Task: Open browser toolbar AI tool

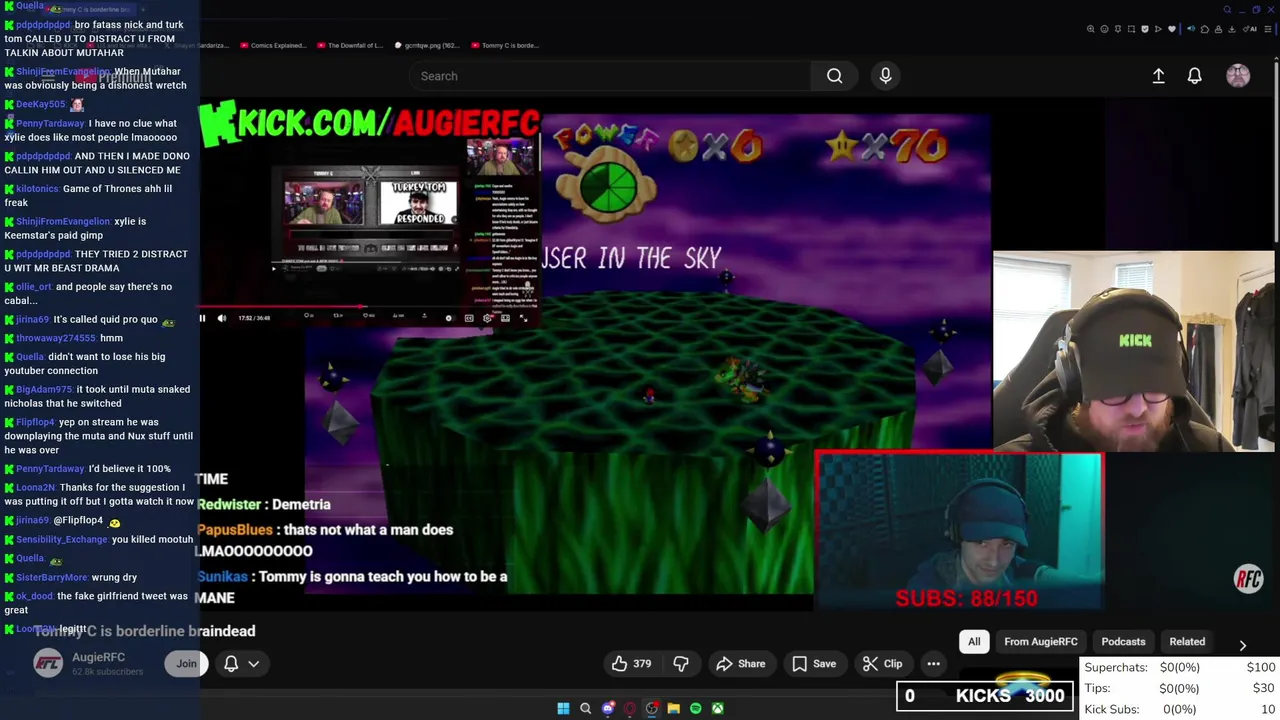Action: point(1250,29)
